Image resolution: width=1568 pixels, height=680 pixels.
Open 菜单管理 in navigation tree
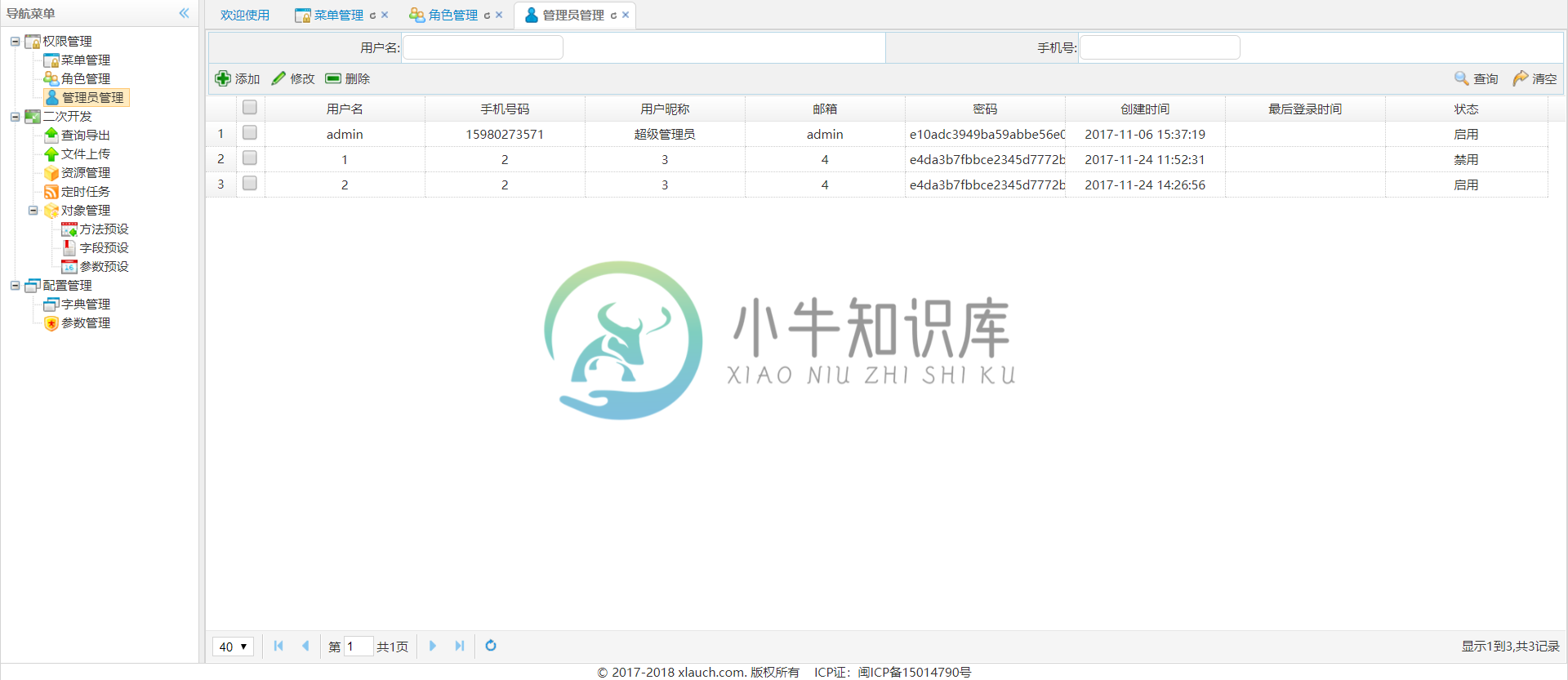85,60
